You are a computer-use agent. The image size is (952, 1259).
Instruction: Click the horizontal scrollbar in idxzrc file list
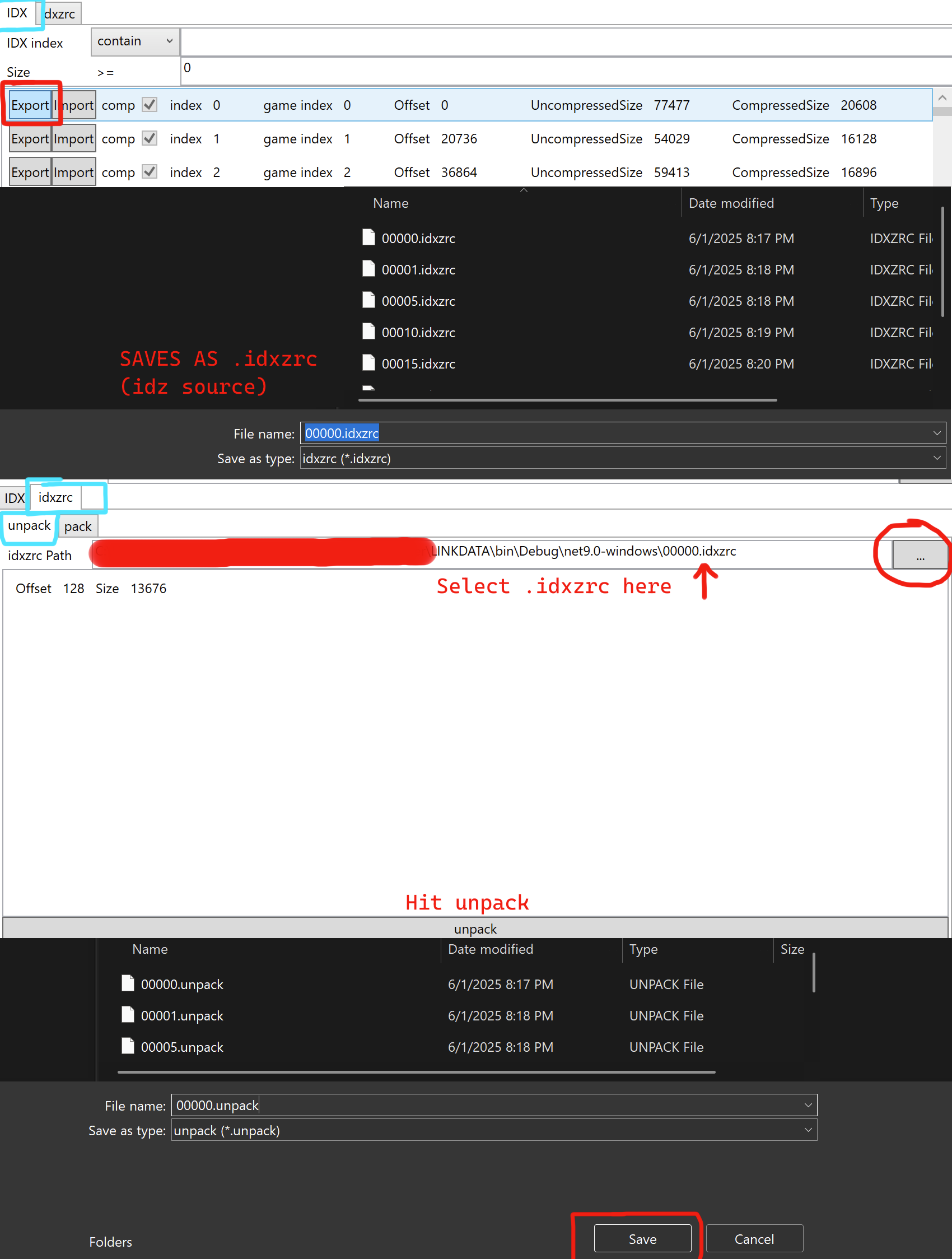567,400
